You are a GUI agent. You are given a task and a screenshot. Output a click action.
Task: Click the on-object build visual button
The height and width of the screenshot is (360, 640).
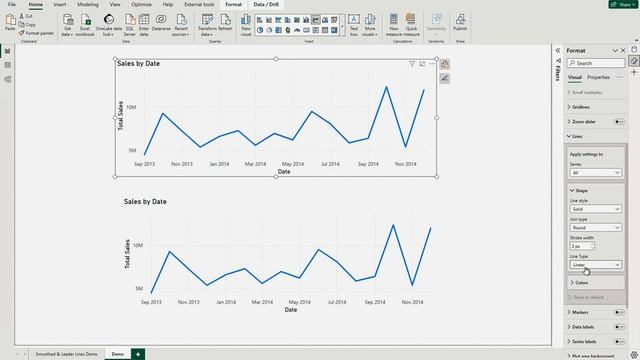(x=444, y=64)
